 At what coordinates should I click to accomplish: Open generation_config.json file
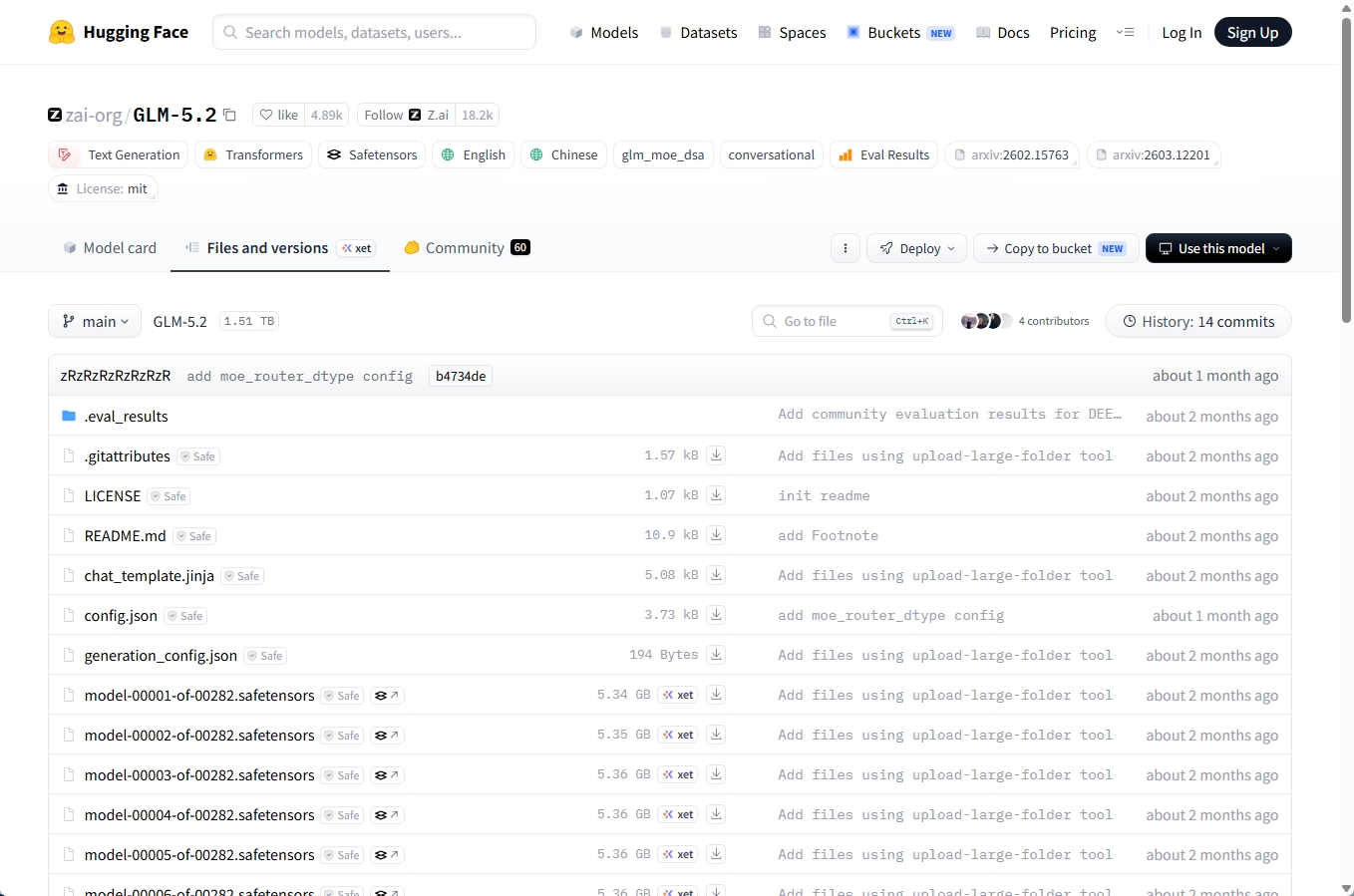pos(161,655)
